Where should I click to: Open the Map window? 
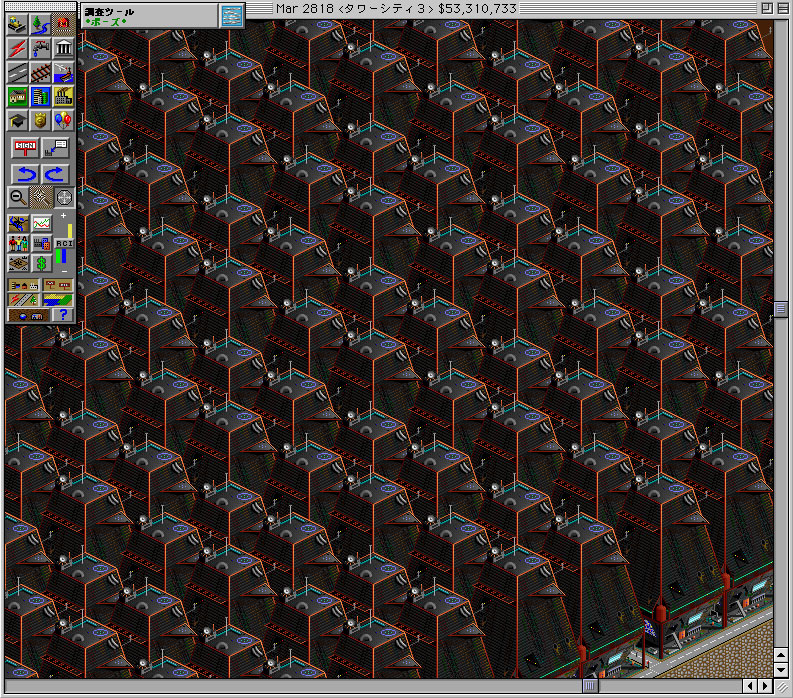18,223
